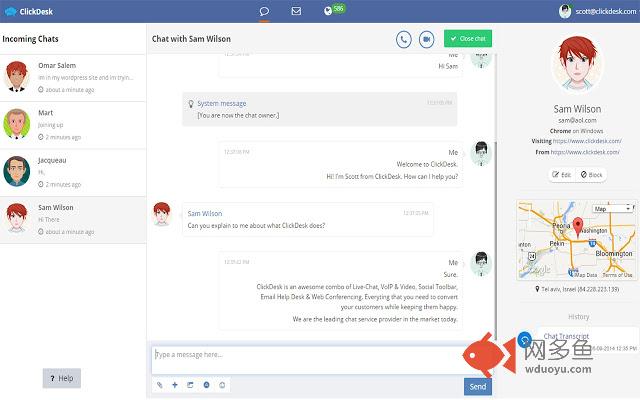Viewport: 640px width, 400px height.
Task: Click the sam@aol.com email text
Action: tap(577, 120)
